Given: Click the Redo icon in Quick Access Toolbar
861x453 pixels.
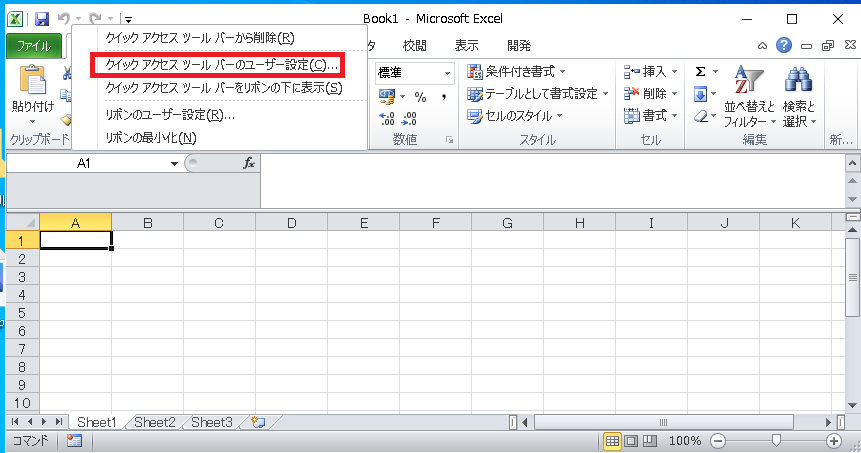Looking at the screenshot, I should click(x=96, y=19).
